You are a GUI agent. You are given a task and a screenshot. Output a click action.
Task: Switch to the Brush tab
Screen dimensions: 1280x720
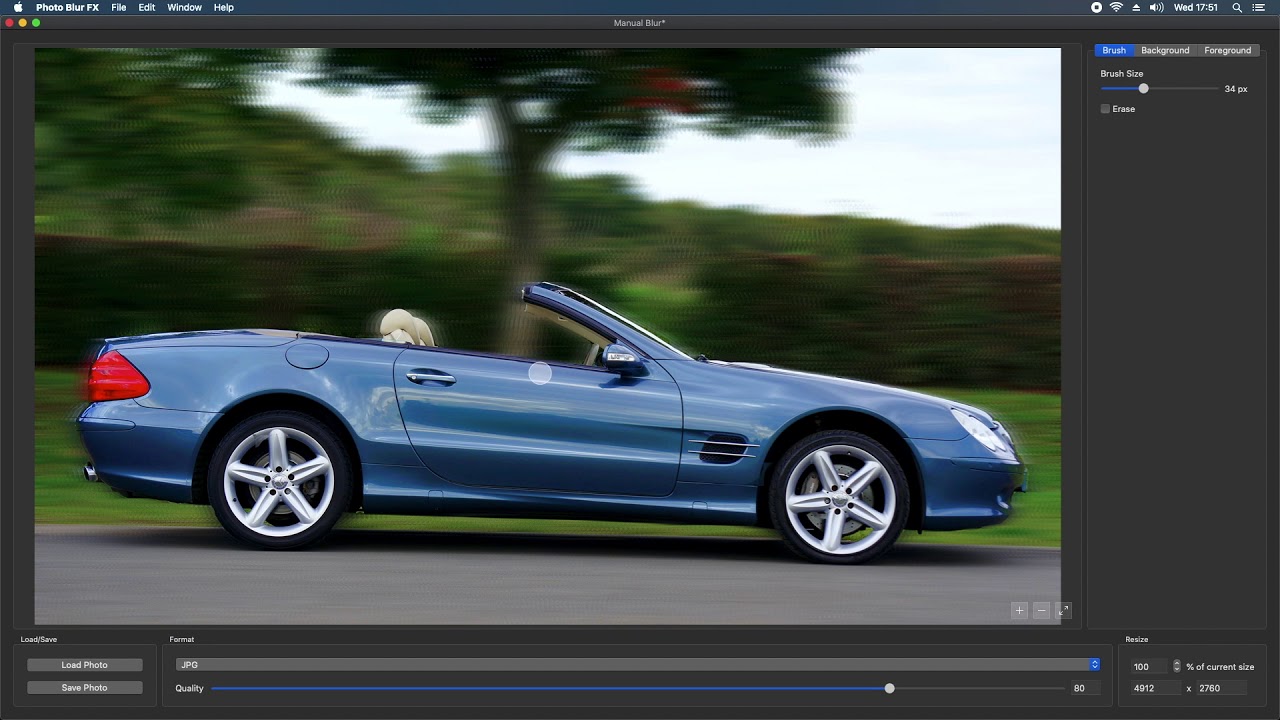pos(1114,50)
